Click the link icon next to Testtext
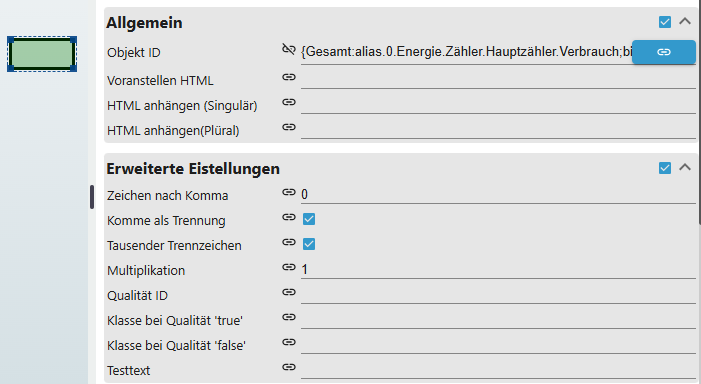Viewport: 701px width, 384px height. (289, 367)
